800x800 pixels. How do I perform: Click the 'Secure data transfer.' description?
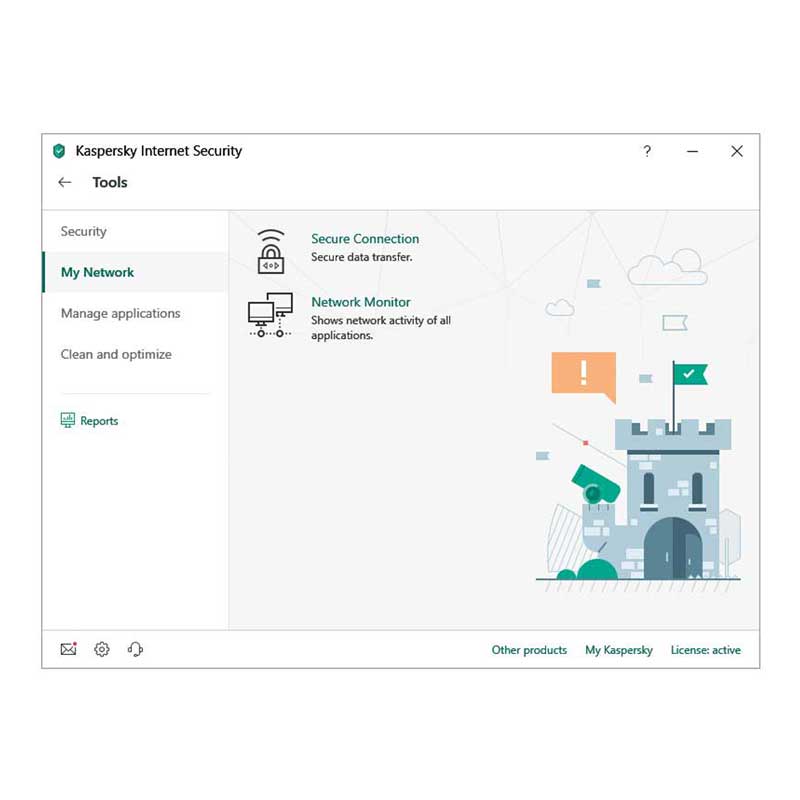(362, 257)
